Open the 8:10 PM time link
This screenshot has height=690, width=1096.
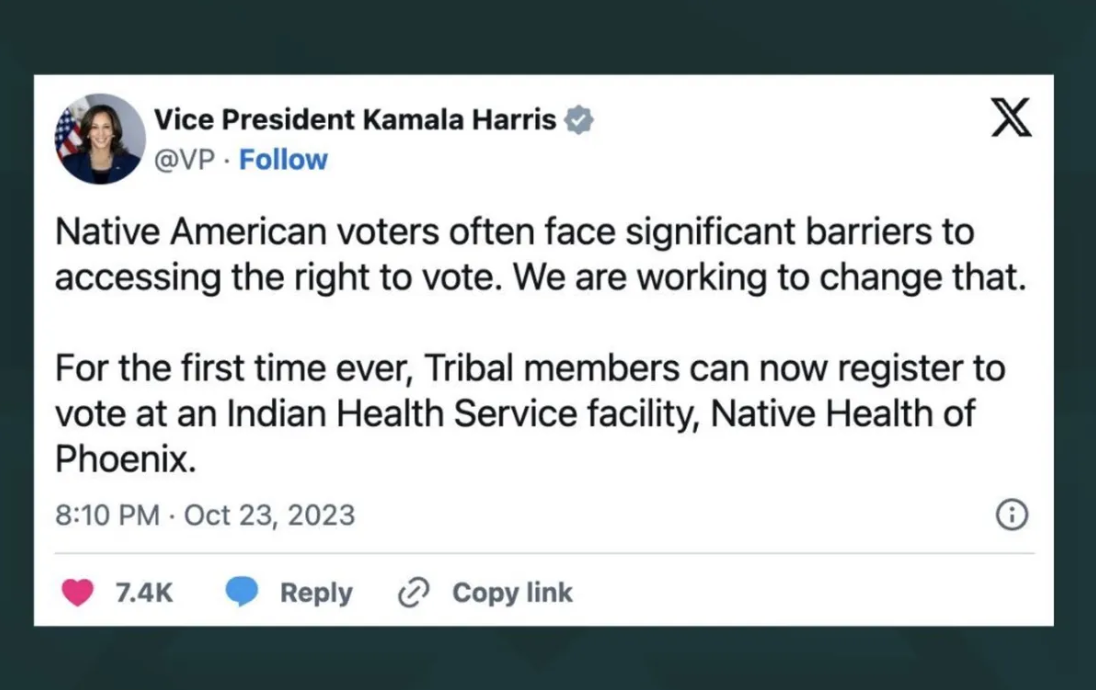pyautogui.click(x=108, y=515)
